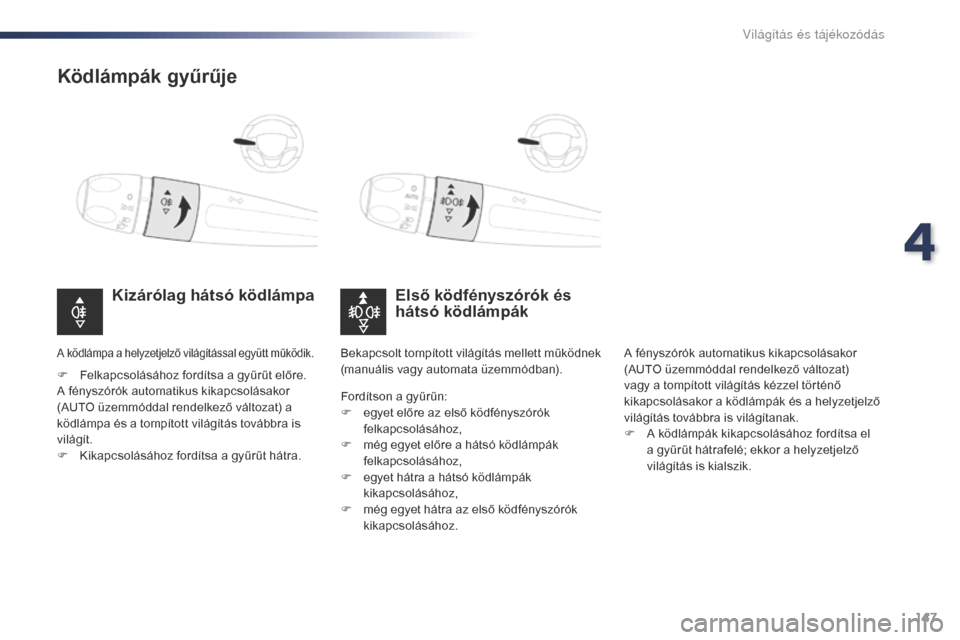Click the right steering wheel illustration
This screenshot has height=640, width=960.
coord(553,143)
